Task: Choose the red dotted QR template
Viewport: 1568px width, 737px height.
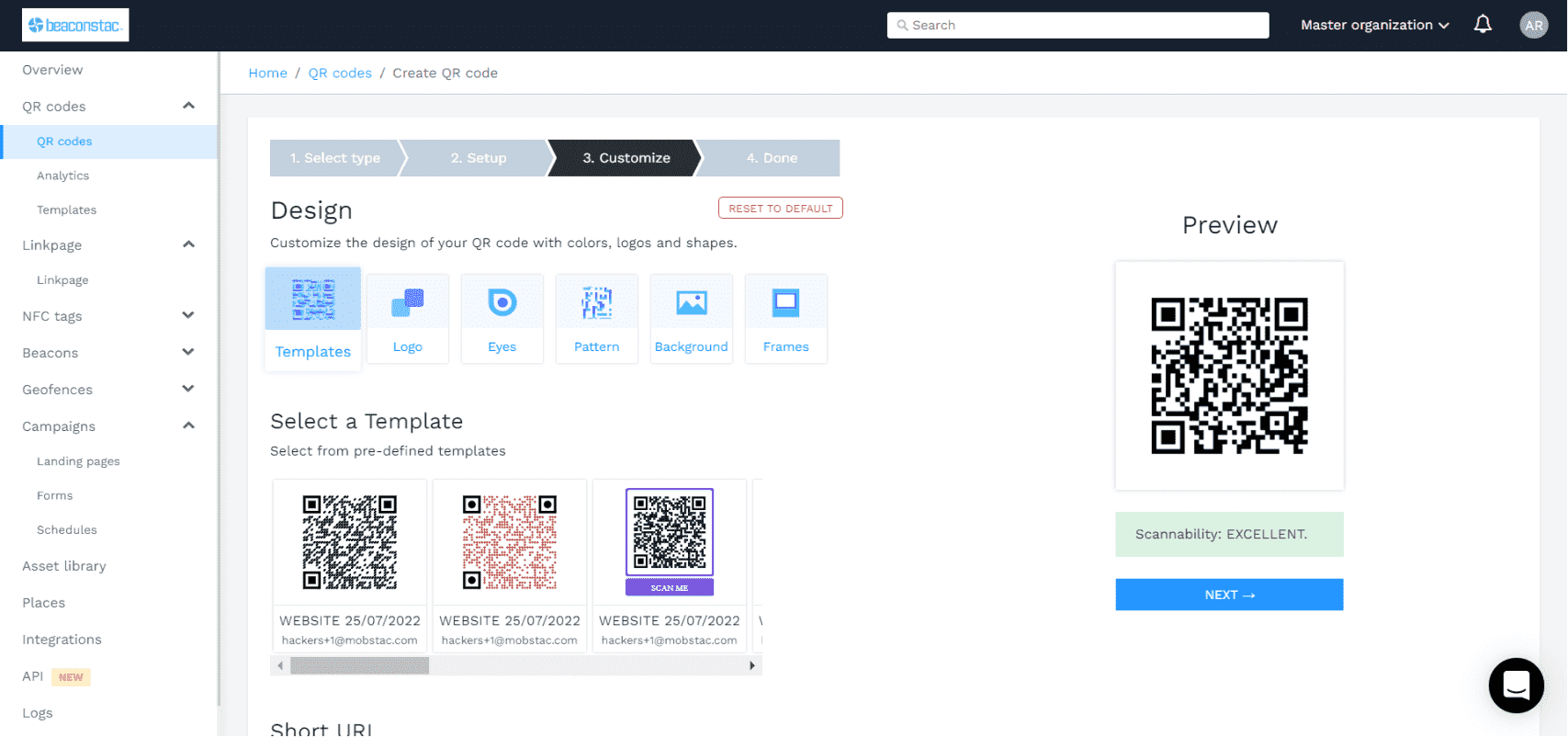Action: [510, 565]
